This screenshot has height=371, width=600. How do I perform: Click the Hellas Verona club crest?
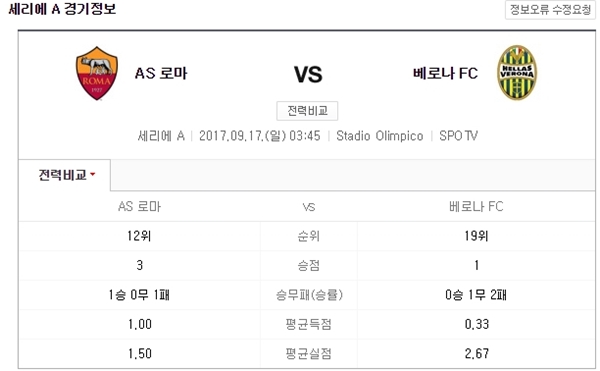click(517, 73)
